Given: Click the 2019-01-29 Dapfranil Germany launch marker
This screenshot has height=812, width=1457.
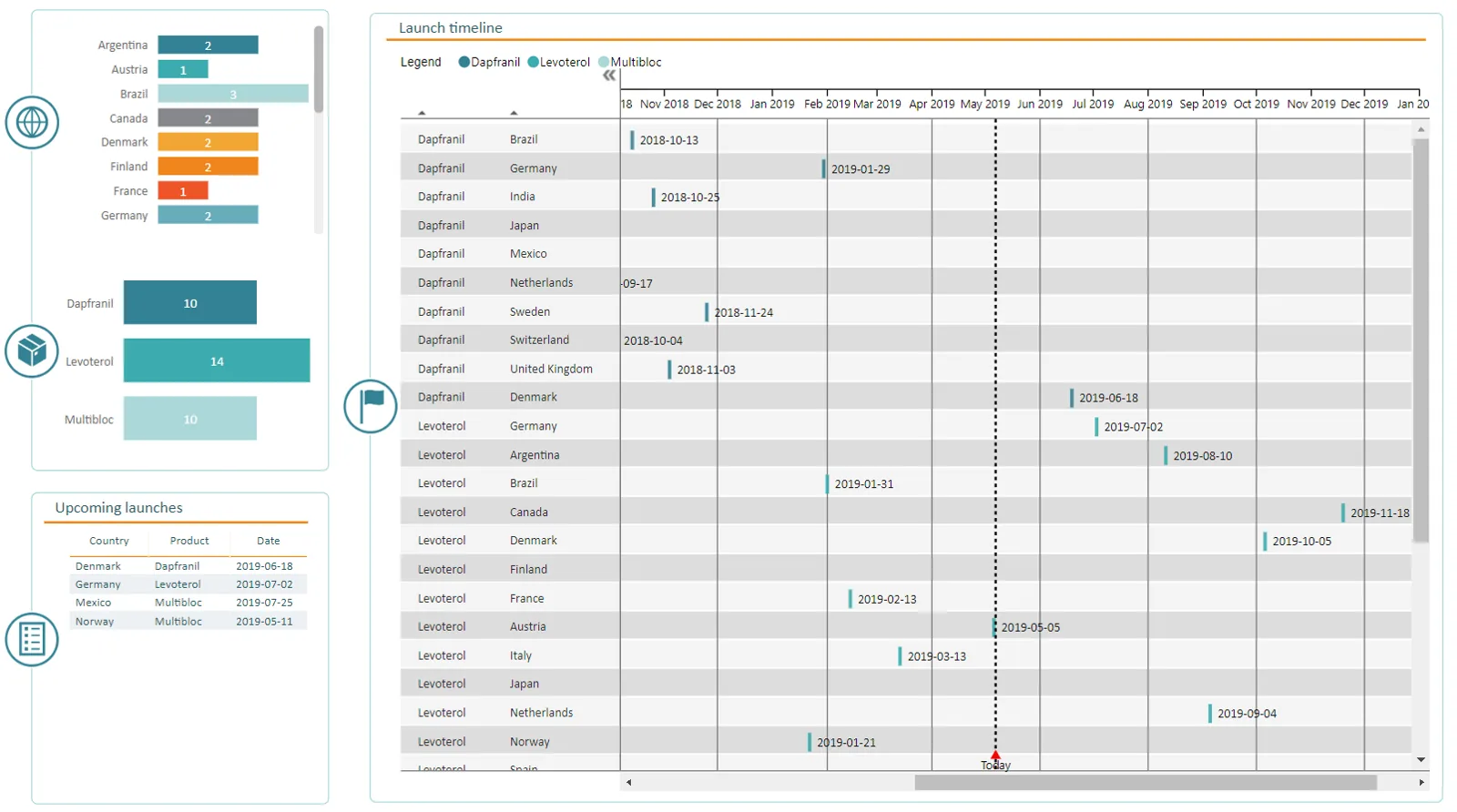Looking at the screenshot, I should (x=824, y=168).
